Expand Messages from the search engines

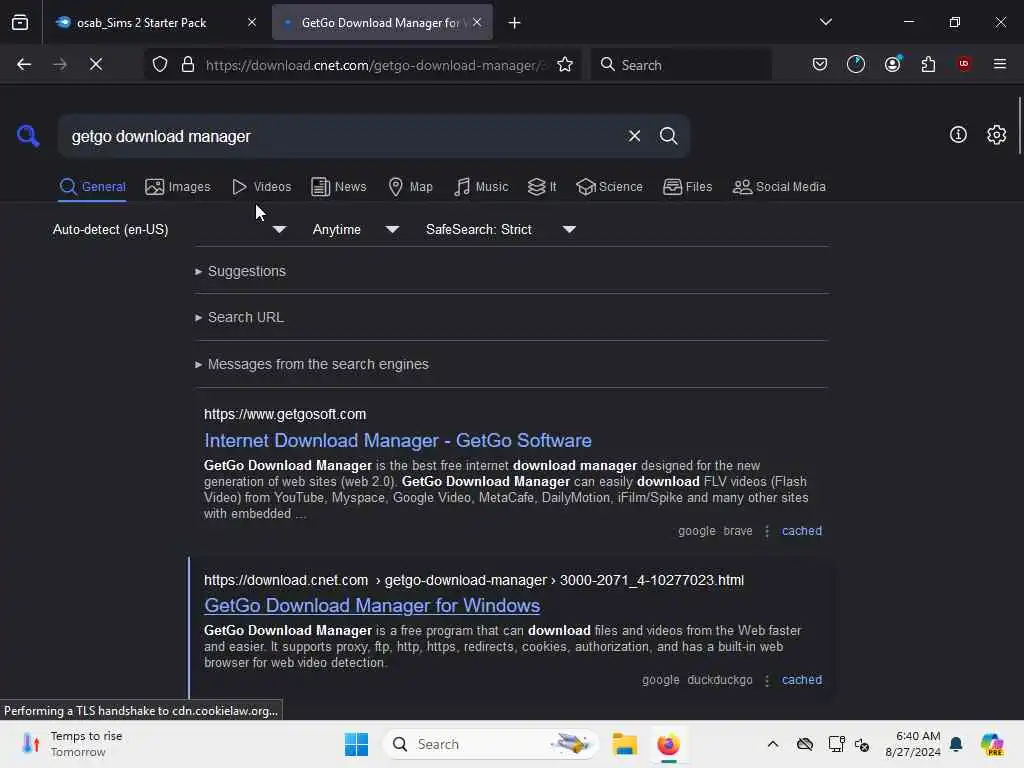tap(312, 364)
